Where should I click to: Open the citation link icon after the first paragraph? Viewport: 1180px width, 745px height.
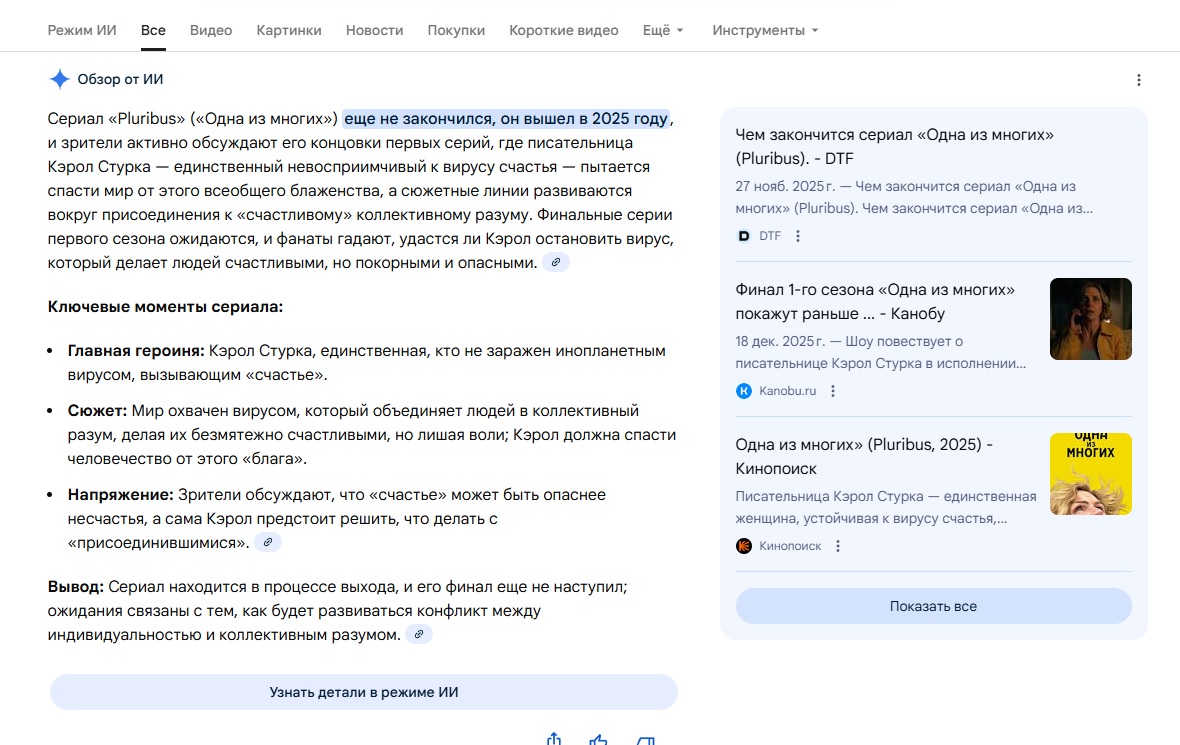click(x=555, y=263)
